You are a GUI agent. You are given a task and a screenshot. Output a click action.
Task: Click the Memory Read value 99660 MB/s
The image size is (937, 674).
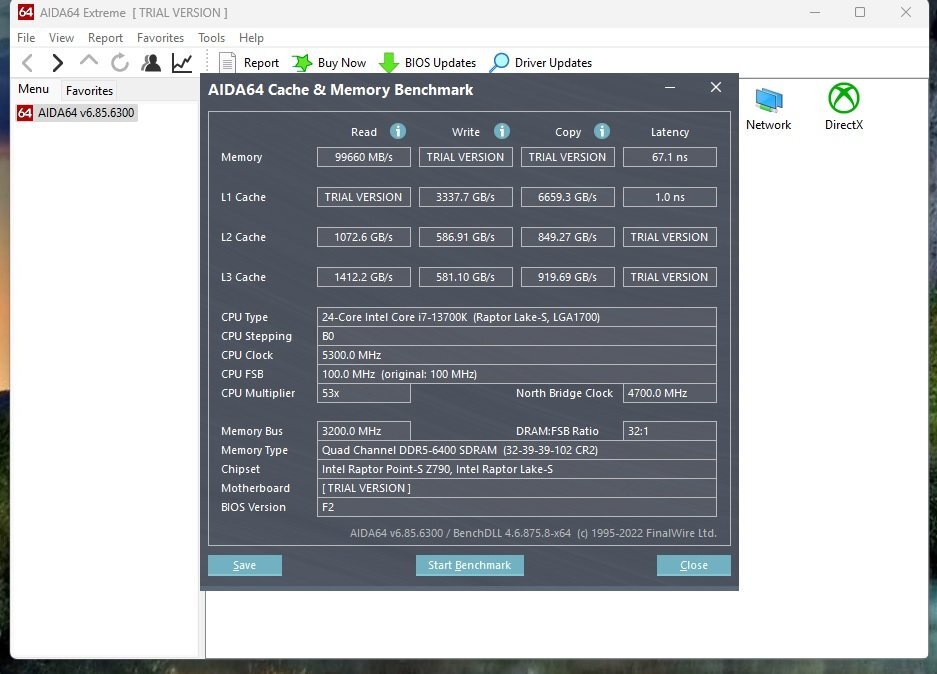[x=364, y=157]
